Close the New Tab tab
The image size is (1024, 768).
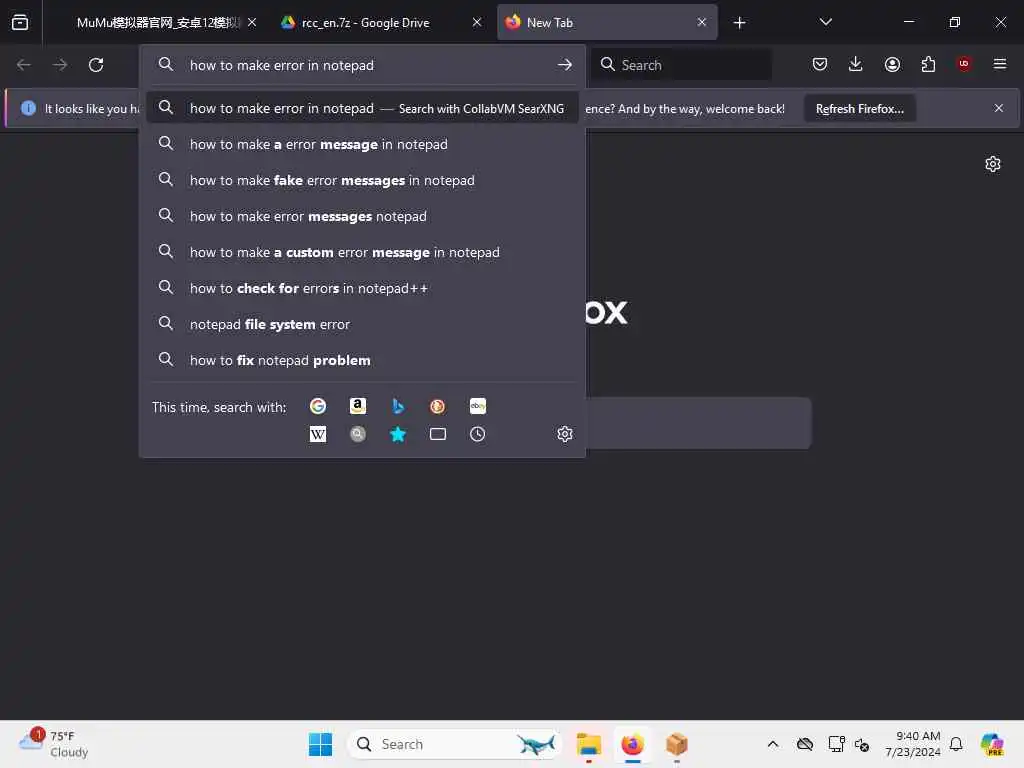701,23
